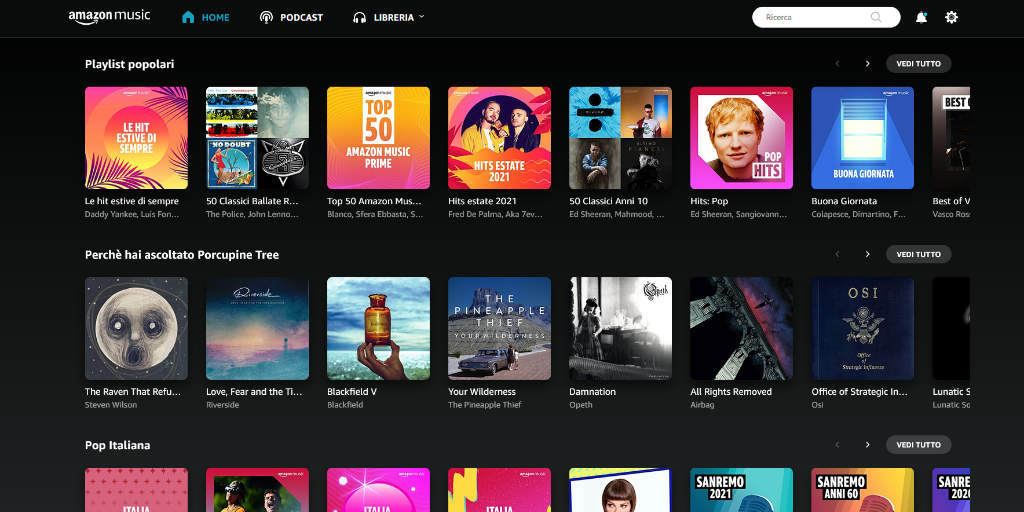Click the Daddy Yankee, Luis Fonsi artists text
The width and height of the screenshot is (1024, 512).
click(132, 214)
